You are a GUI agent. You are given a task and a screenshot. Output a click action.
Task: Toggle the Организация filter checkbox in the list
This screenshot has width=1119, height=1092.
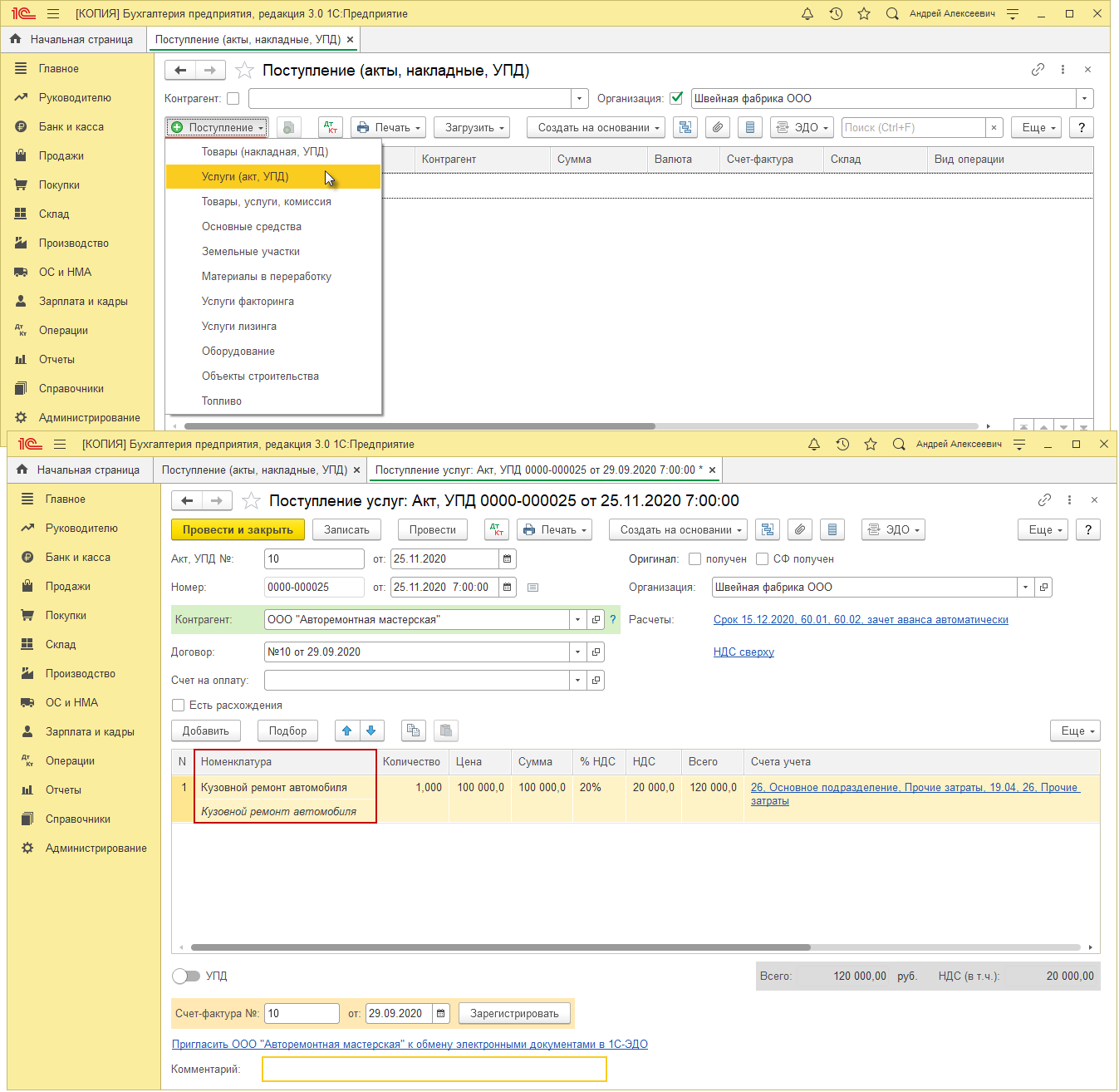pos(676,98)
